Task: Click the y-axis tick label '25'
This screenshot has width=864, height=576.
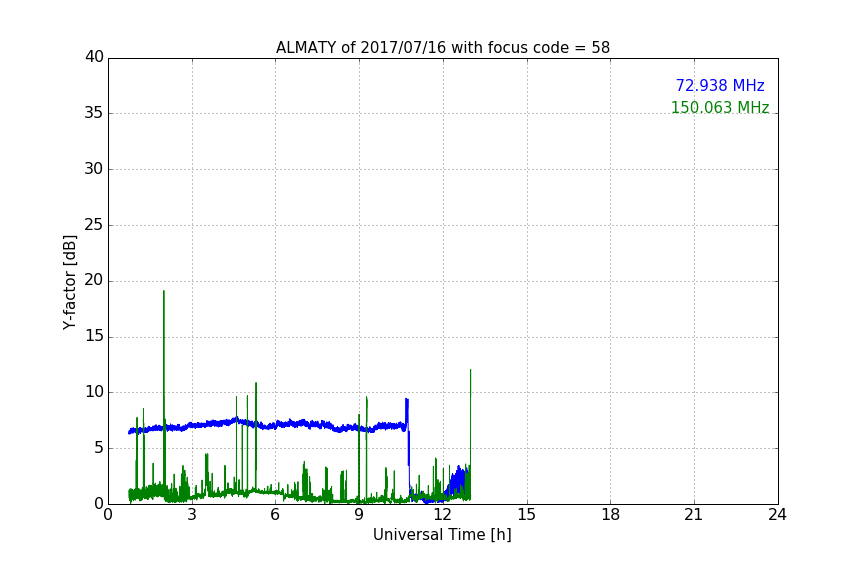Action: [x=94, y=225]
